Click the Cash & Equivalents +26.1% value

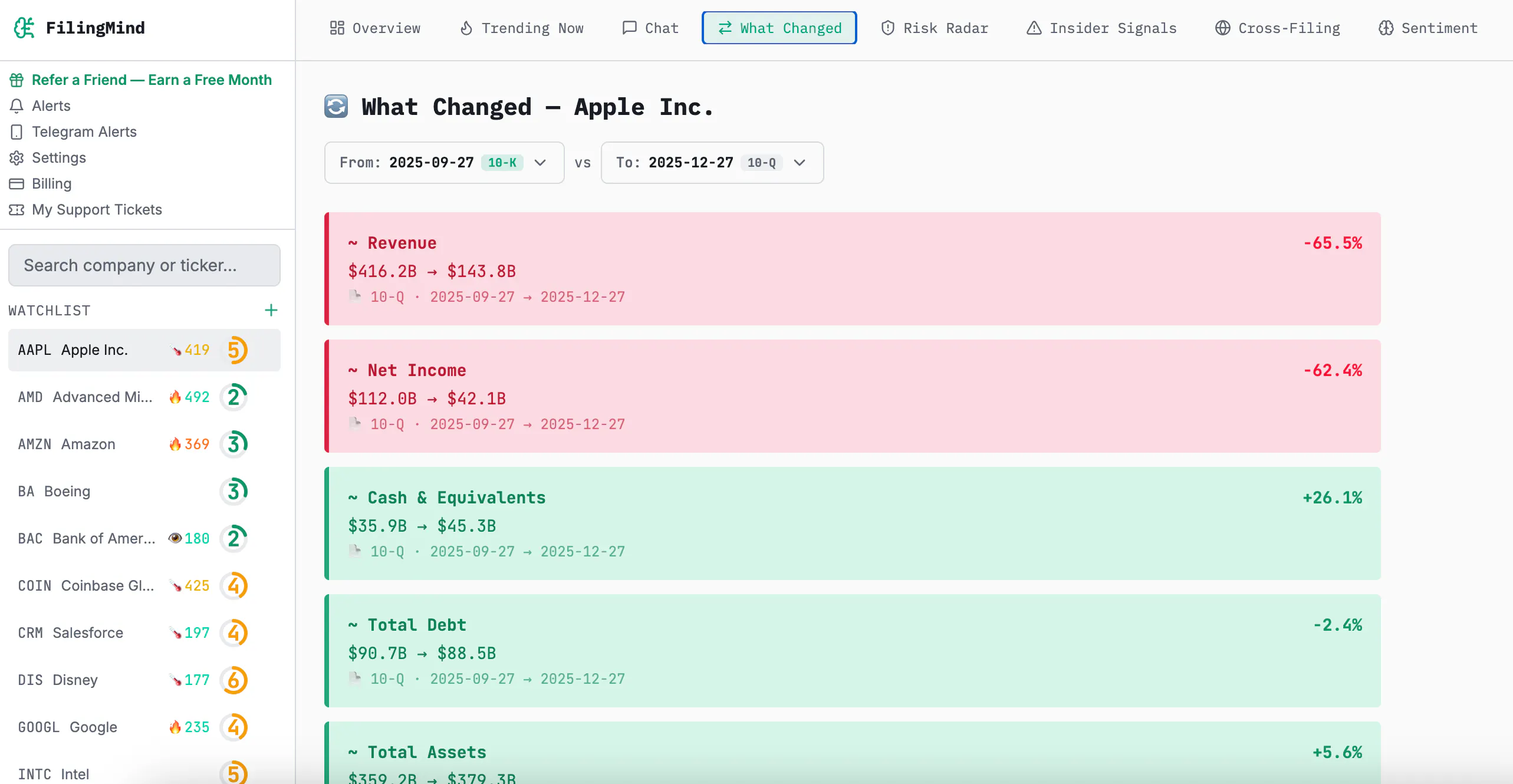[x=1333, y=498]
